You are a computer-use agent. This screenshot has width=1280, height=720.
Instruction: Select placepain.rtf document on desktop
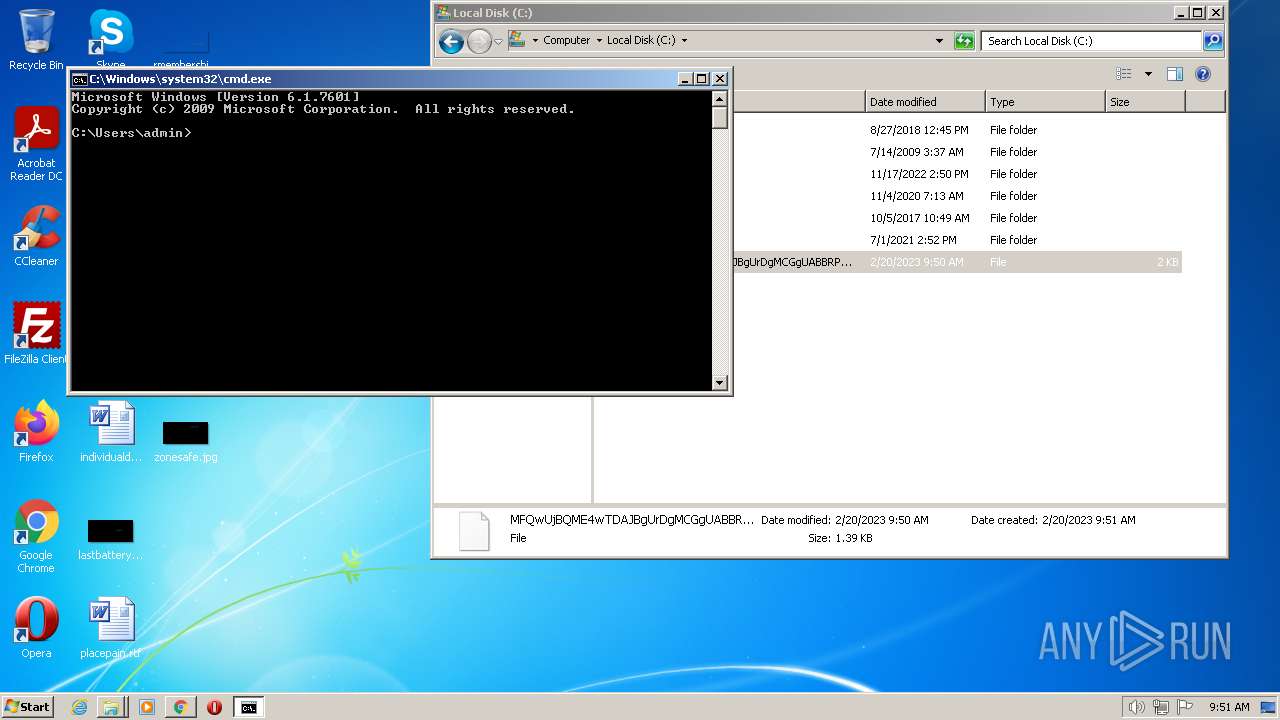tap(111, 627)
